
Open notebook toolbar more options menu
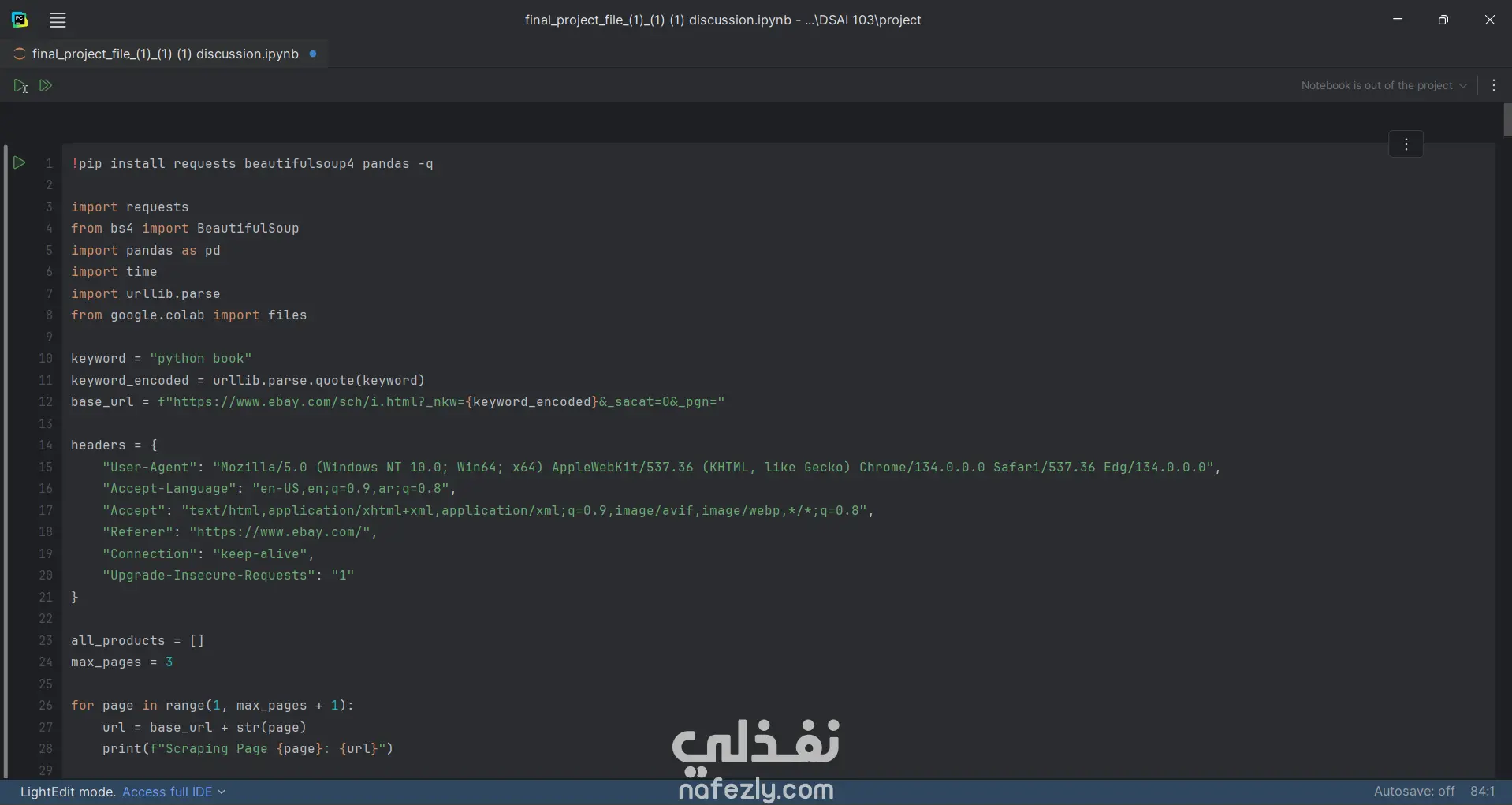pyautogui.click(x=1494, y=85)
